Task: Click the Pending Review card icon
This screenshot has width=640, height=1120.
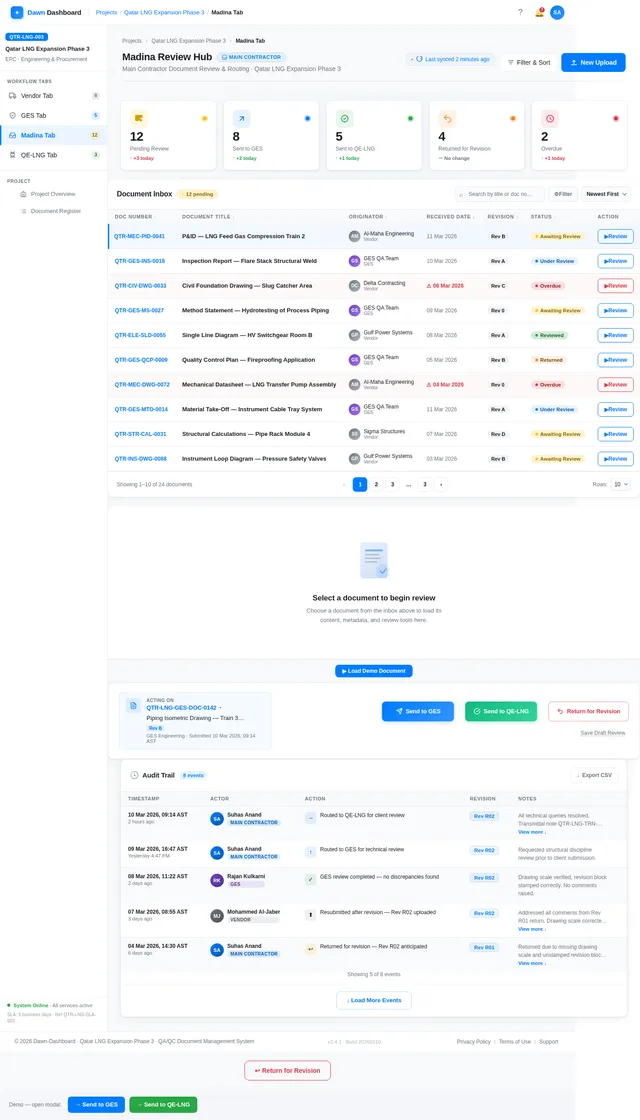Action: click(x=139, y=118)
